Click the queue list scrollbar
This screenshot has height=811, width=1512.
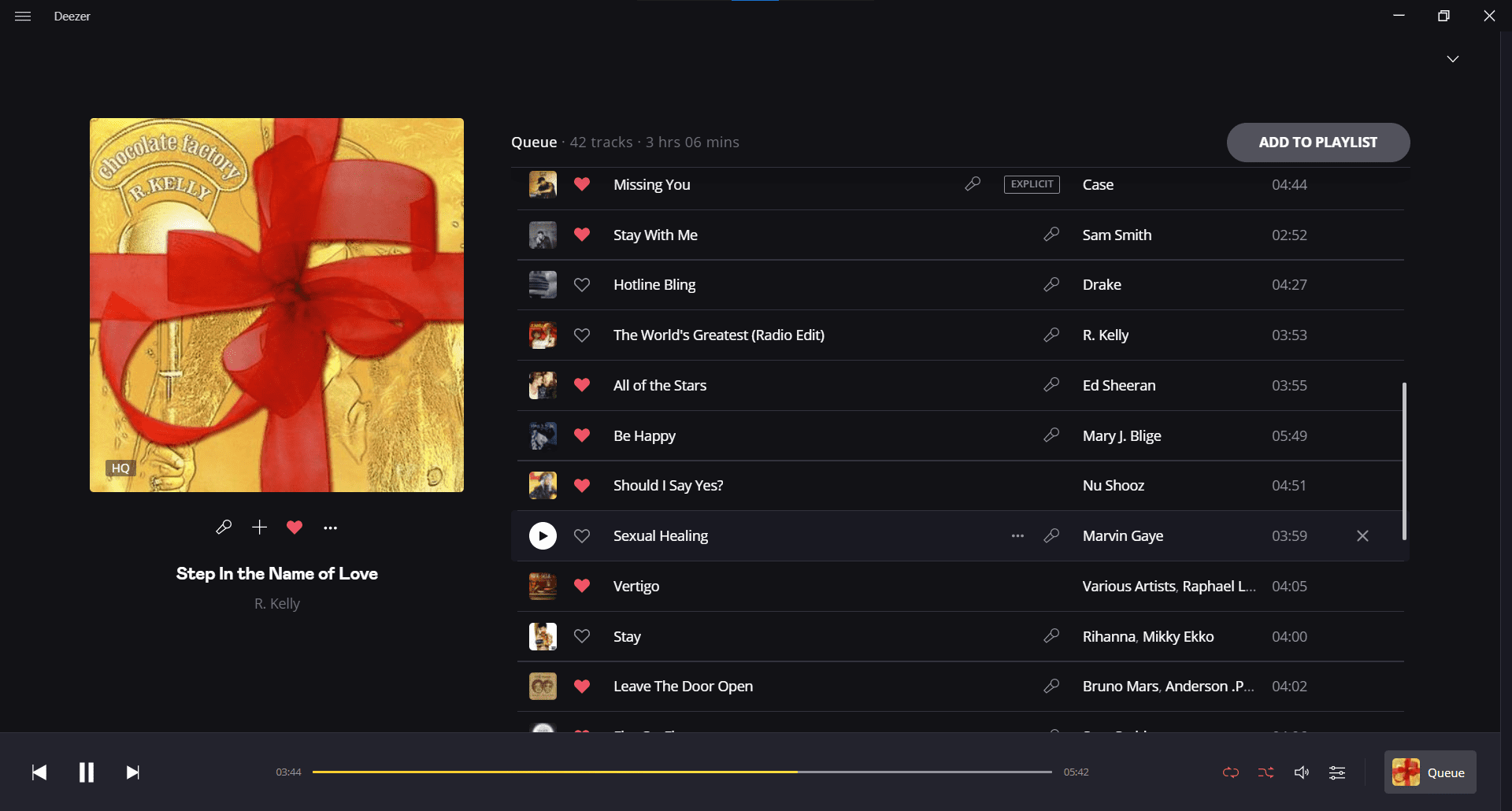(1404, 461)
